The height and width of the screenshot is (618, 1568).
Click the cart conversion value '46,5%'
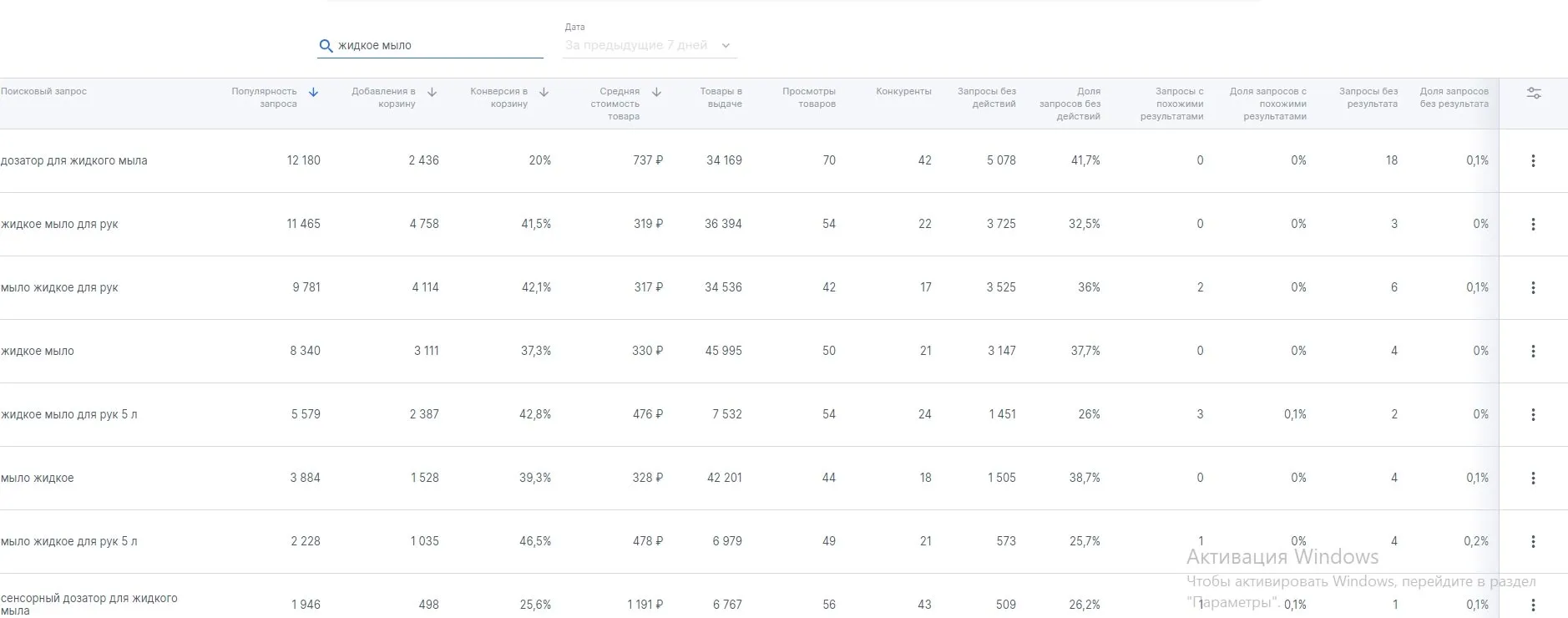535,541
